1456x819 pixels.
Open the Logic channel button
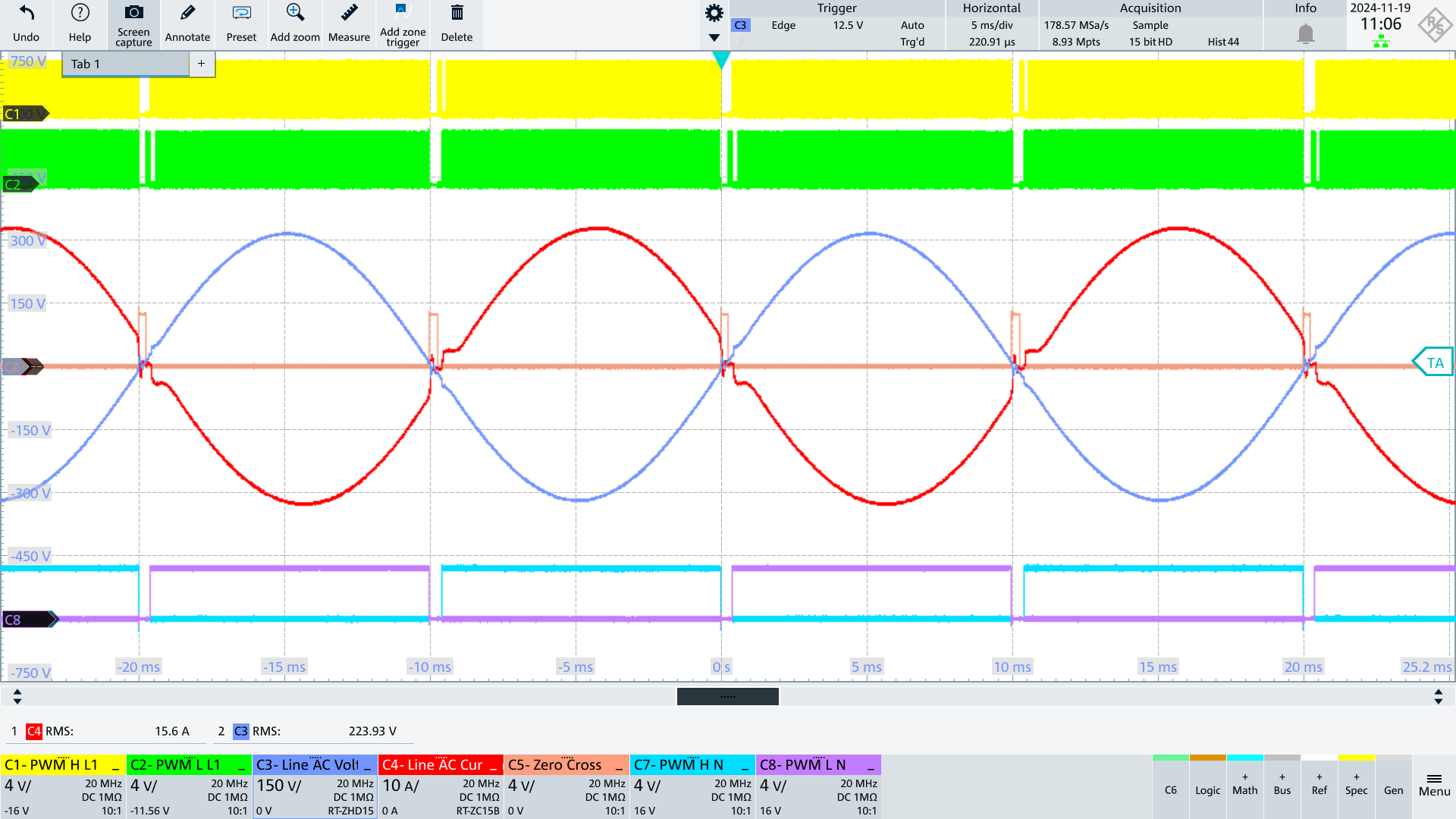(1208, 787)
